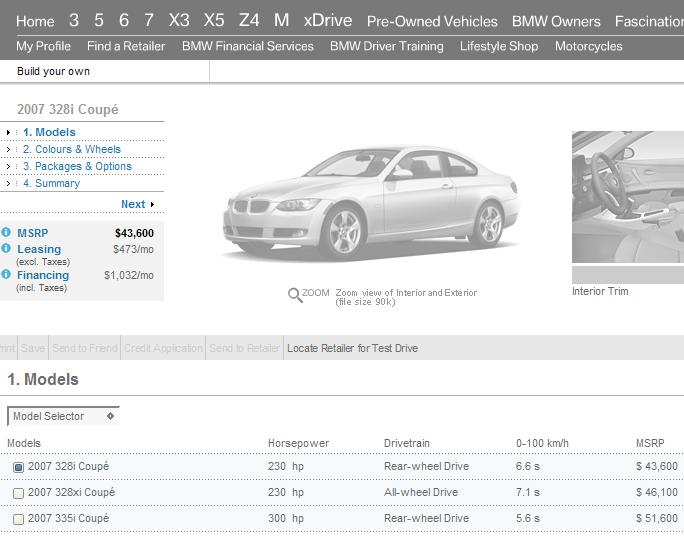Select the 2007 335i Coupé option
This screenshot has width=684, height=546.
click(18, 519)
